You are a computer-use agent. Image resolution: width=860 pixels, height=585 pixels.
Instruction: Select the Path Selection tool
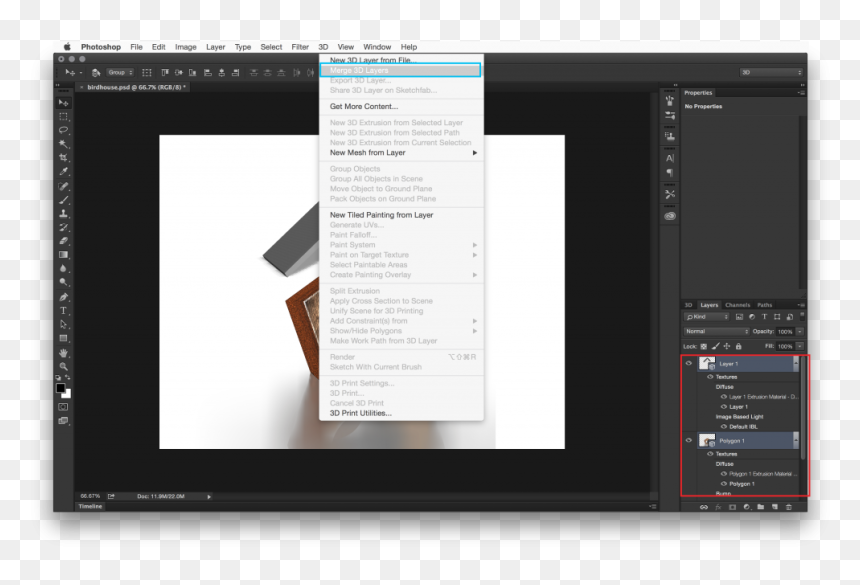(x=64, y=325)
